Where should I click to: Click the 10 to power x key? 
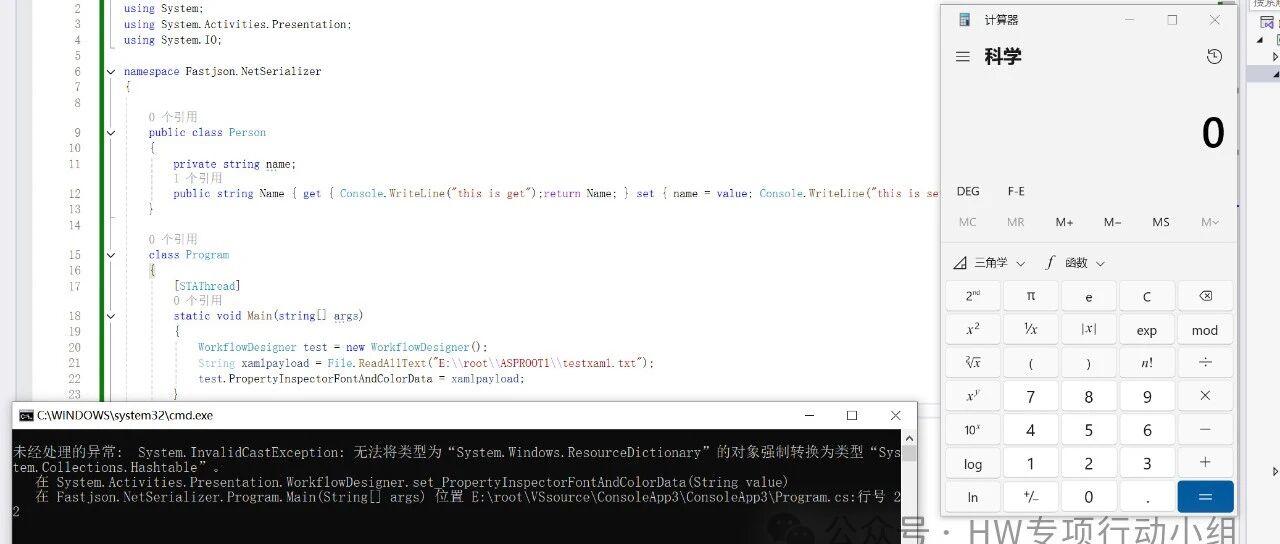973,430
